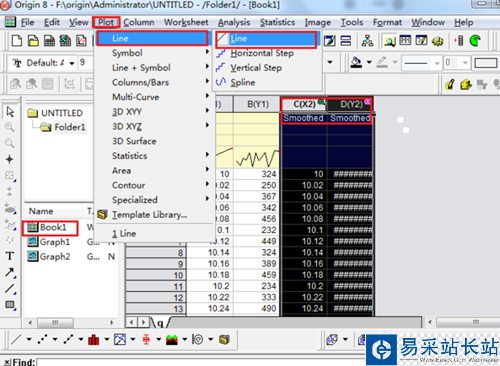Screen dimensions: 500x366
Task: Click the Find input field
Action: 200,362
